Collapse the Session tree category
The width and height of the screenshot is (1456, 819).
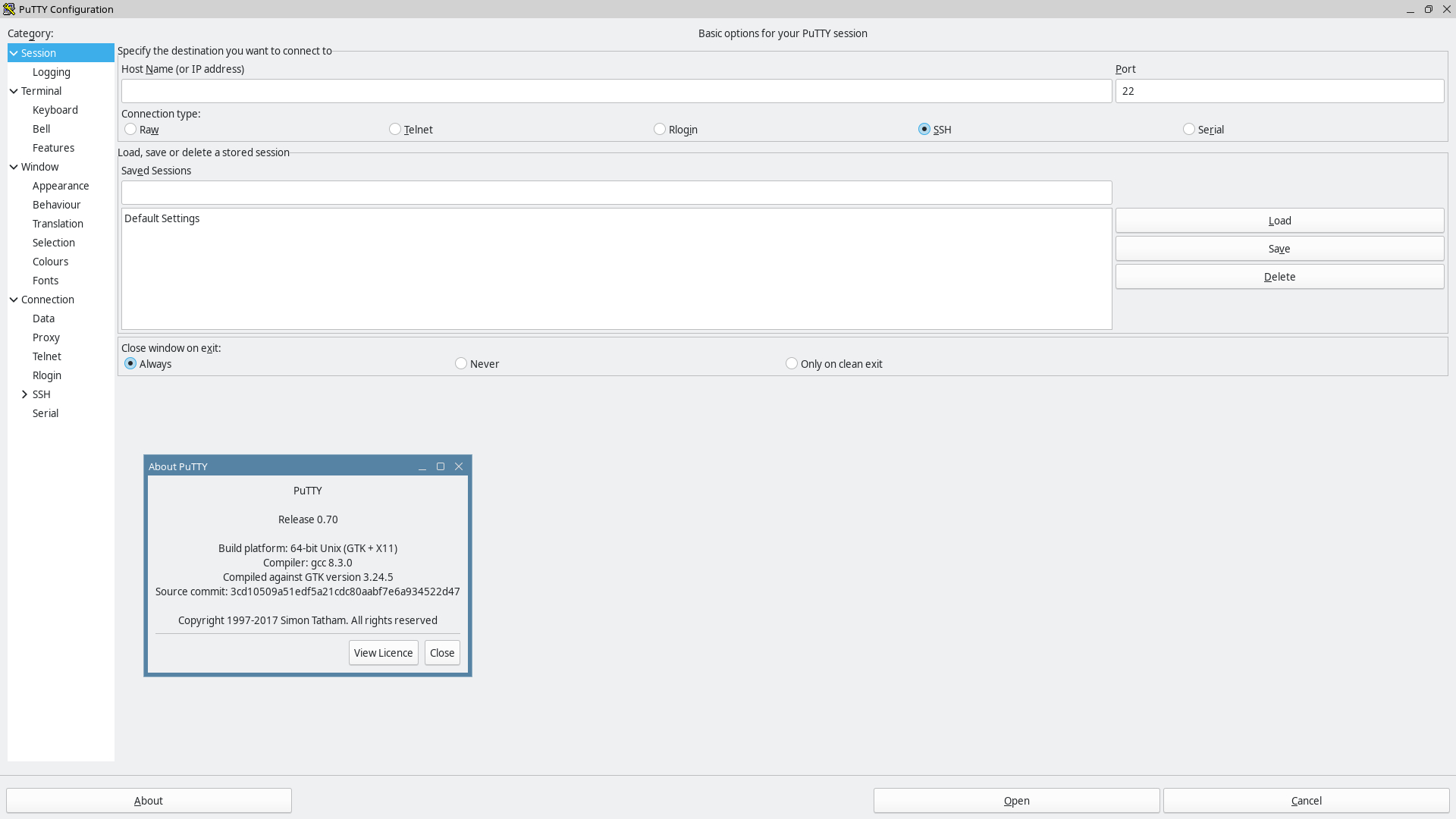tap(14, 53)
